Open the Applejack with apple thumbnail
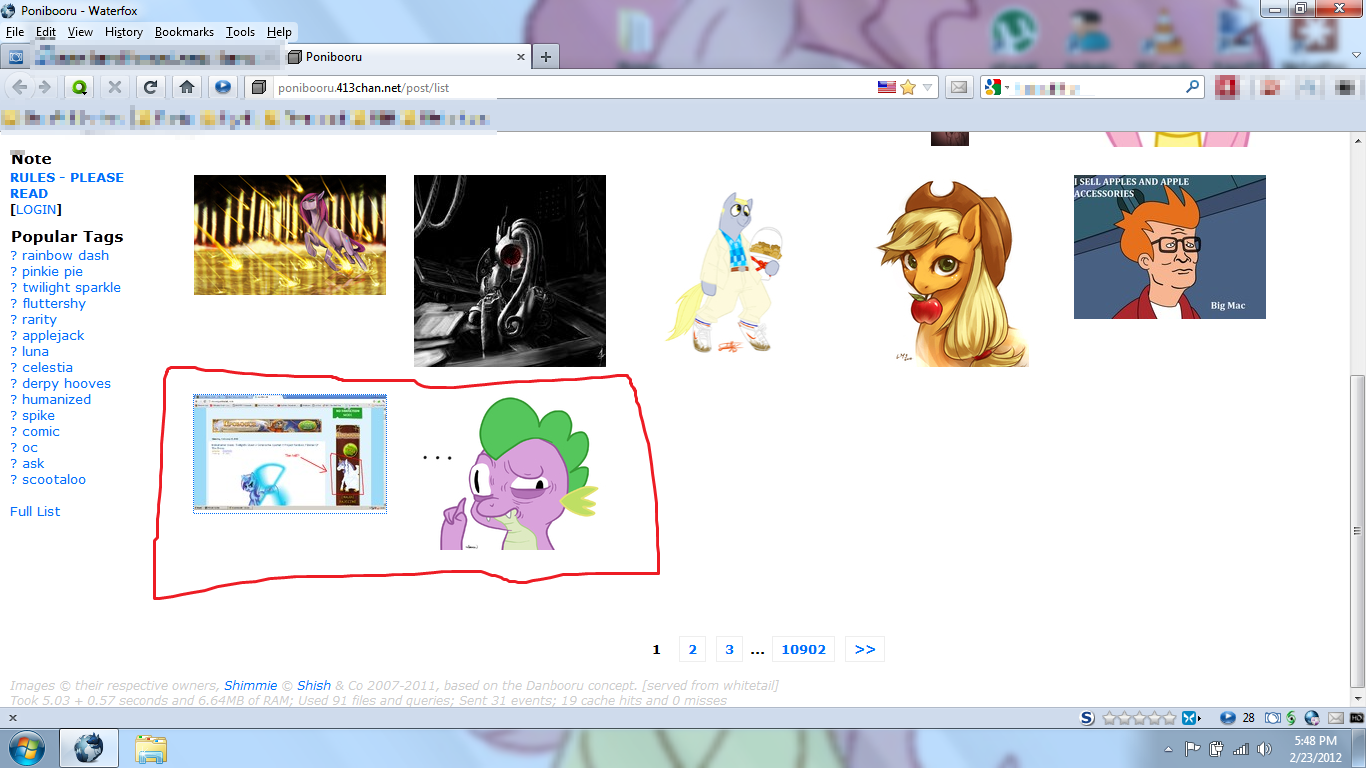1366x768 pixels. point(951,271)
